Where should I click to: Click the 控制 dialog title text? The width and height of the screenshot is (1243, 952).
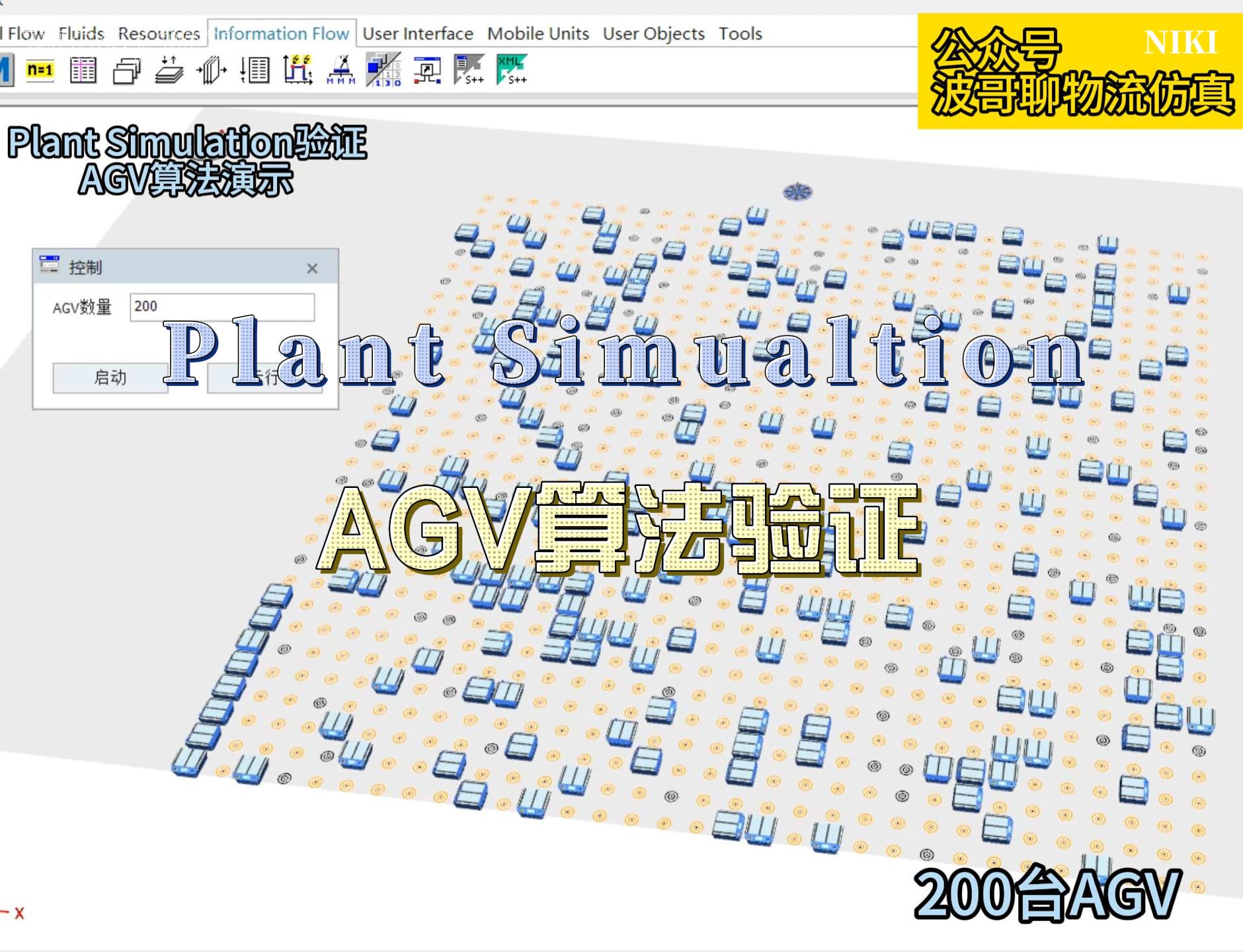point(85,267)
